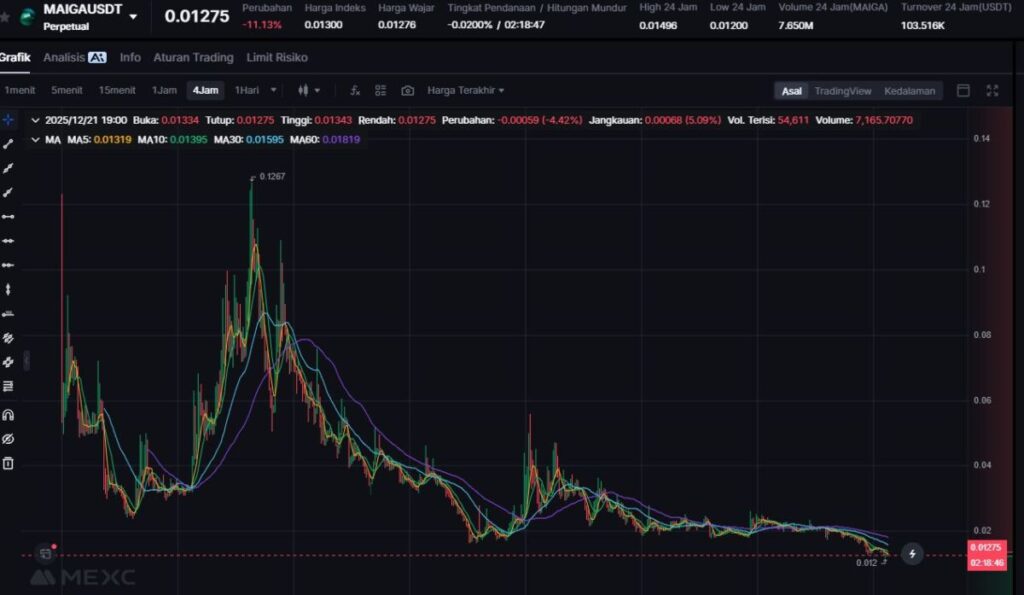The height and width of the screenshot is (595, 1024).
Task: Open the fx indicators menu
Action: [x=354, y=90]
